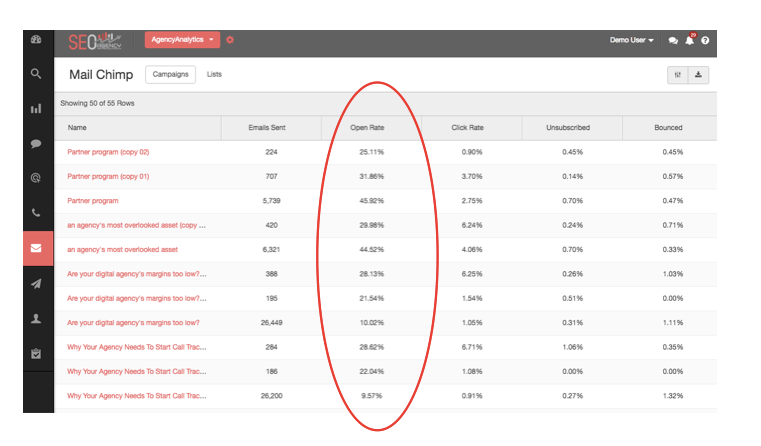Open the margins too low campaign with 195 emails
This screenshot has width=761, height=446.
tap(137, 298)
